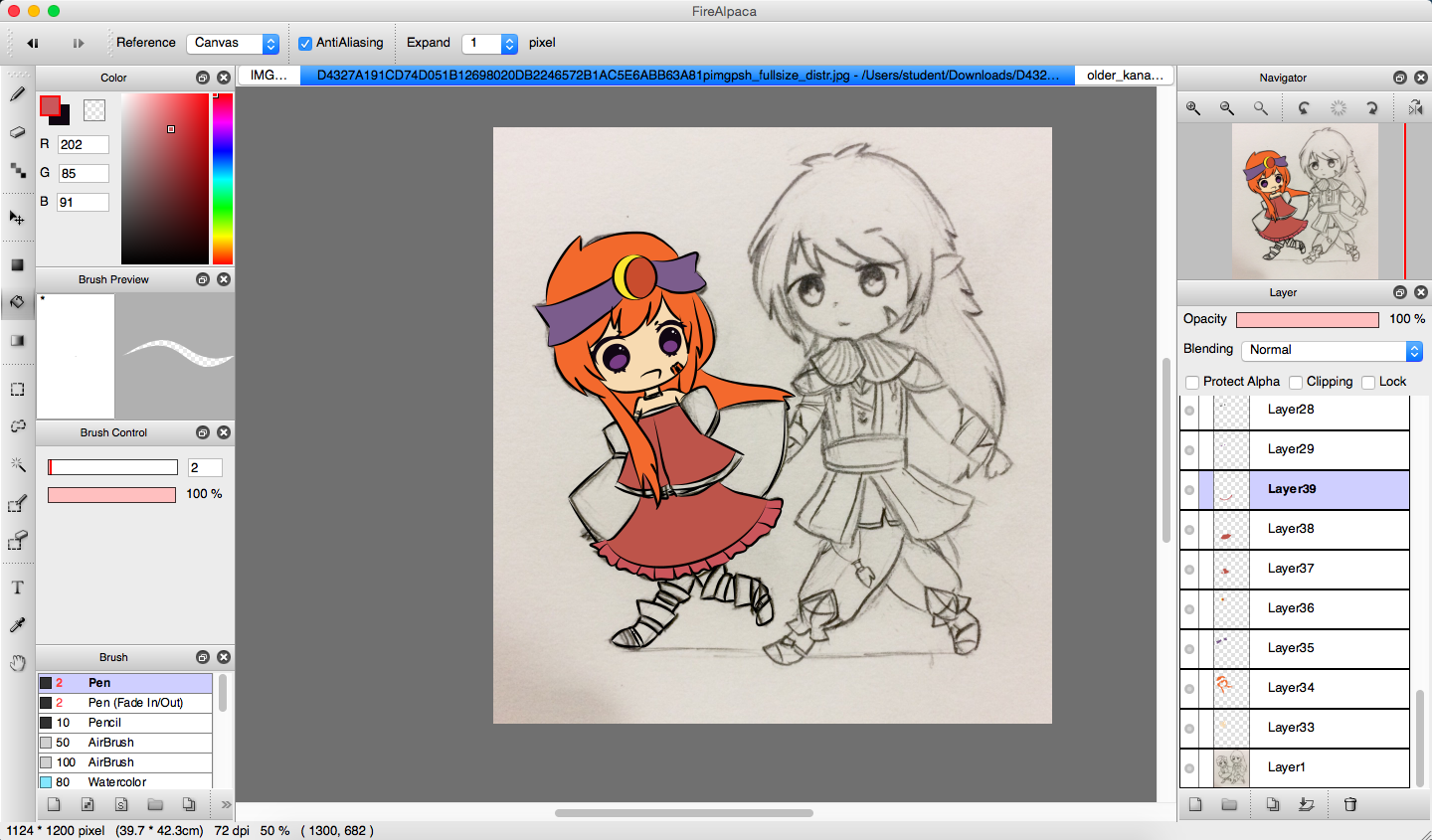Viewport: 1432px width, 840px height.
Task: Select the Move tool
Action: 17,217
